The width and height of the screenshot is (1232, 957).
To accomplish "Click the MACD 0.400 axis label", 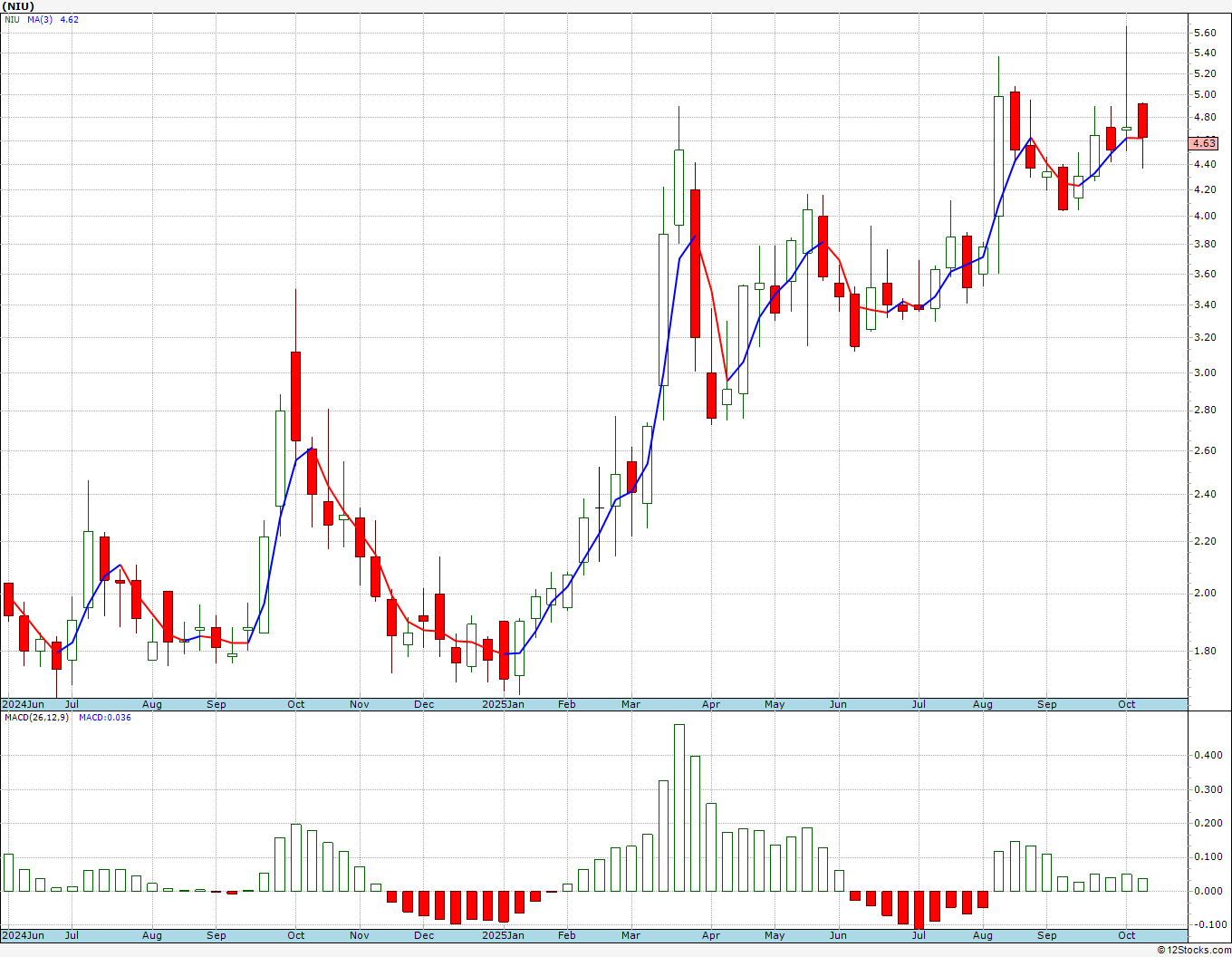I will 1207,755.
